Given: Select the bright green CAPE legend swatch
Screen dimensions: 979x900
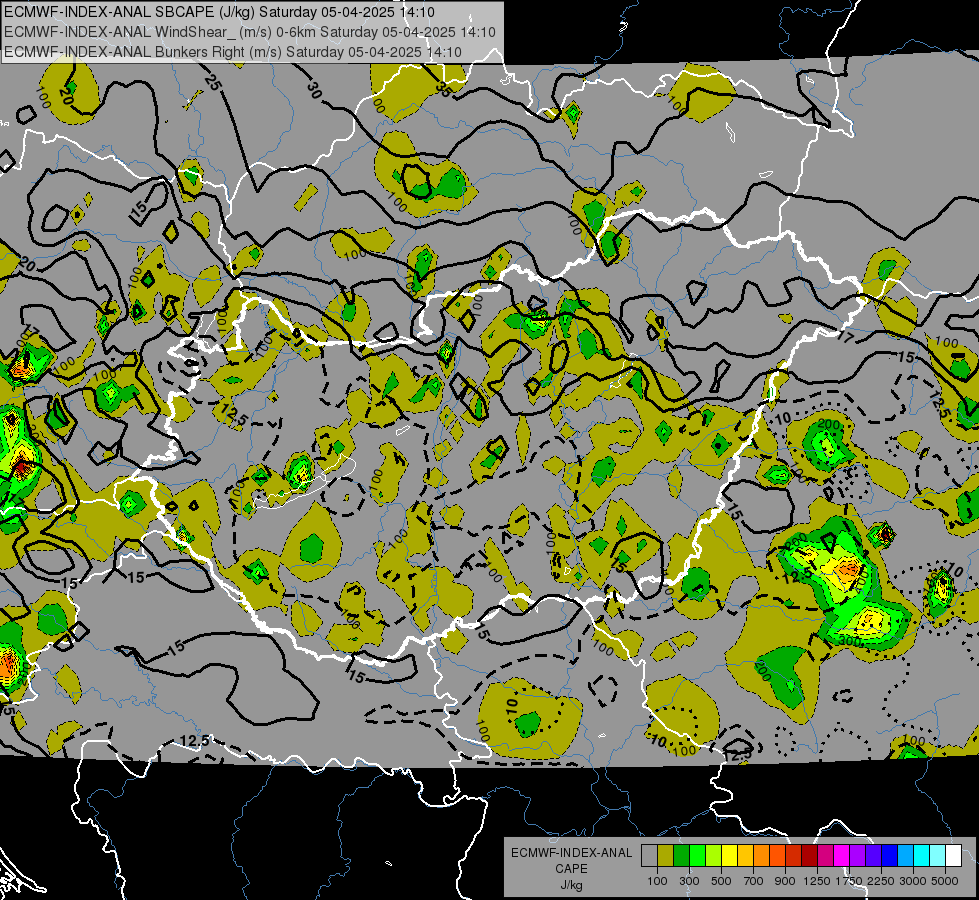Looking at the screenshot, I should coord(697,856).
